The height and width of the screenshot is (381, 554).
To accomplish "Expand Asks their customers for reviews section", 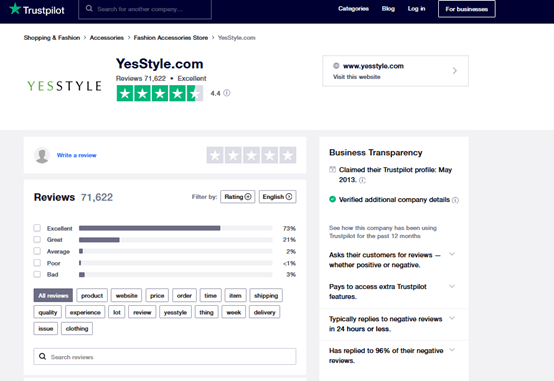I will tap(452, 254).
